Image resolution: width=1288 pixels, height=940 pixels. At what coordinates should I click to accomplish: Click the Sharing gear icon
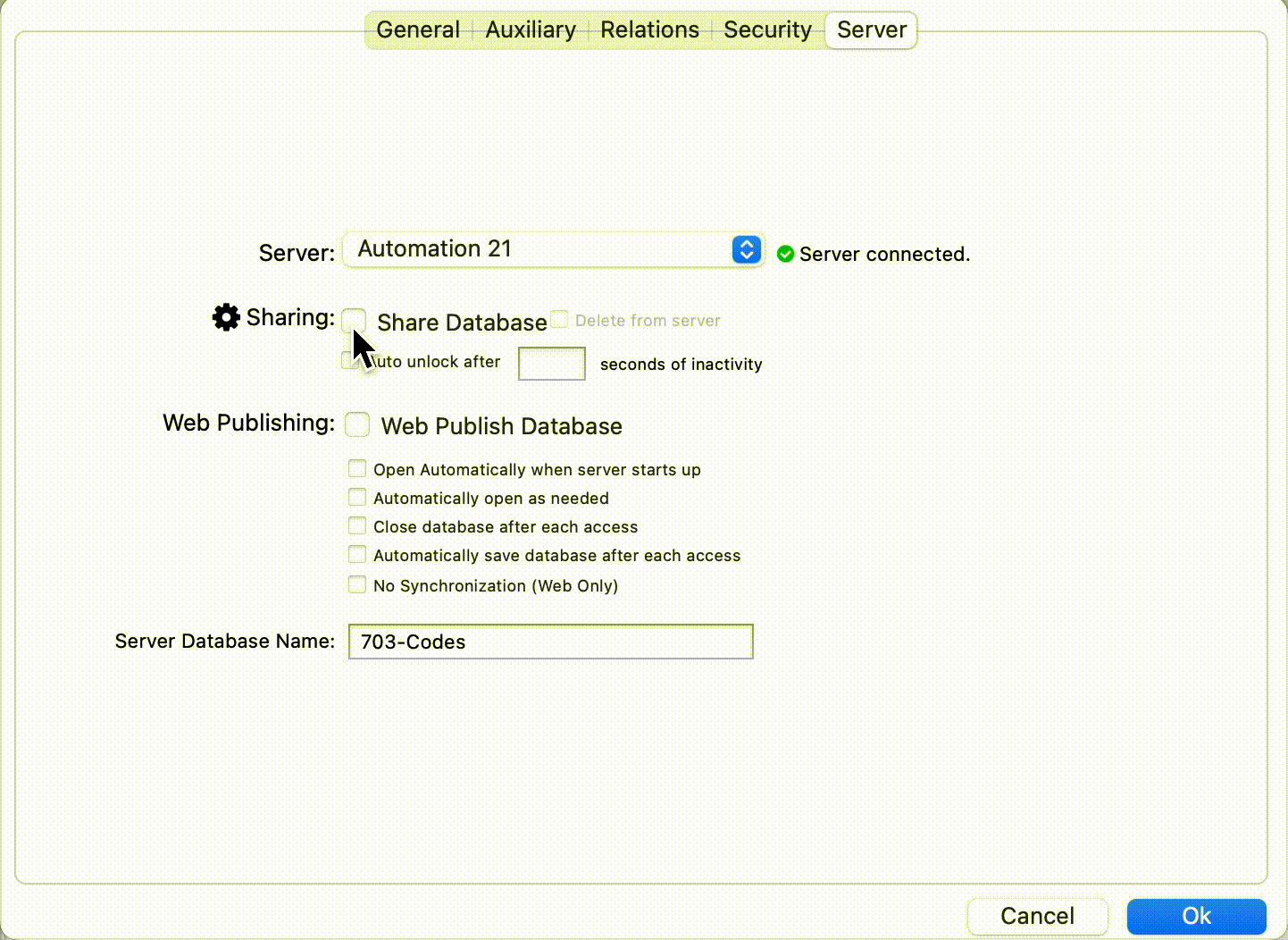pos(226,317)
